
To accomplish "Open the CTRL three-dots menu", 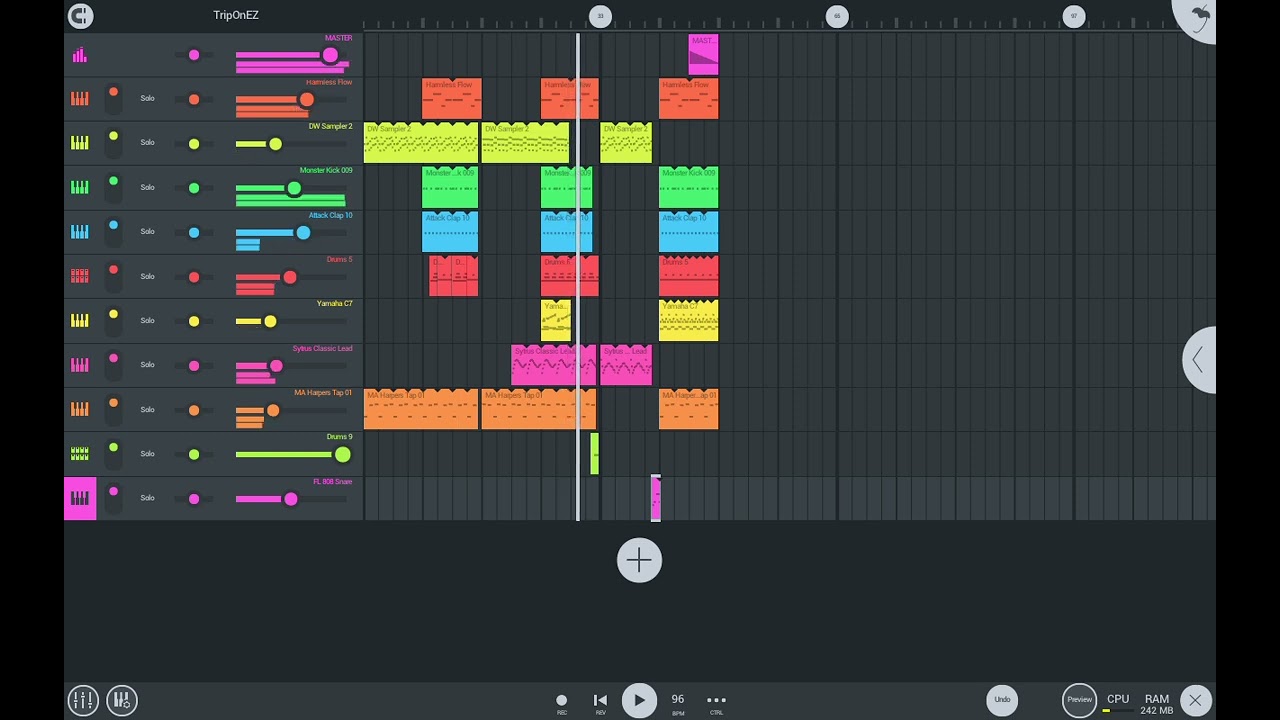I will coord(716,703).
